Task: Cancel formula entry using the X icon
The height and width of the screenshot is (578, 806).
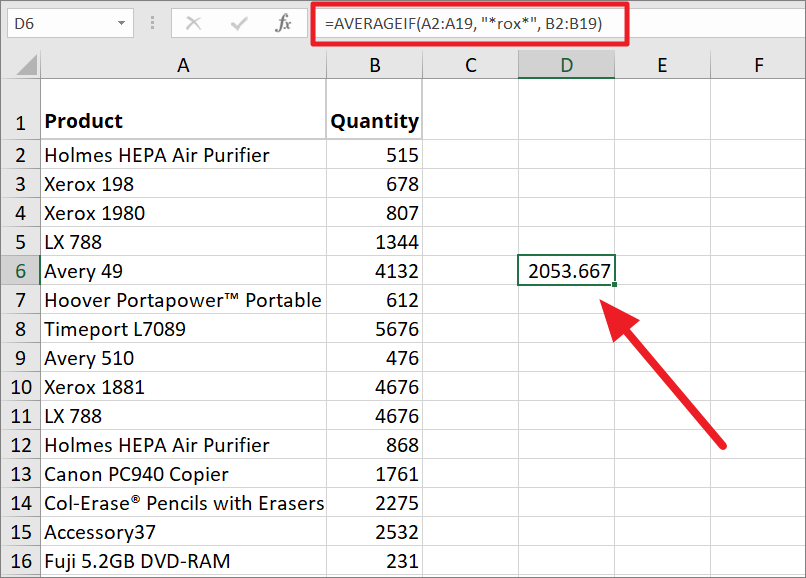Action: pos(191,22)
